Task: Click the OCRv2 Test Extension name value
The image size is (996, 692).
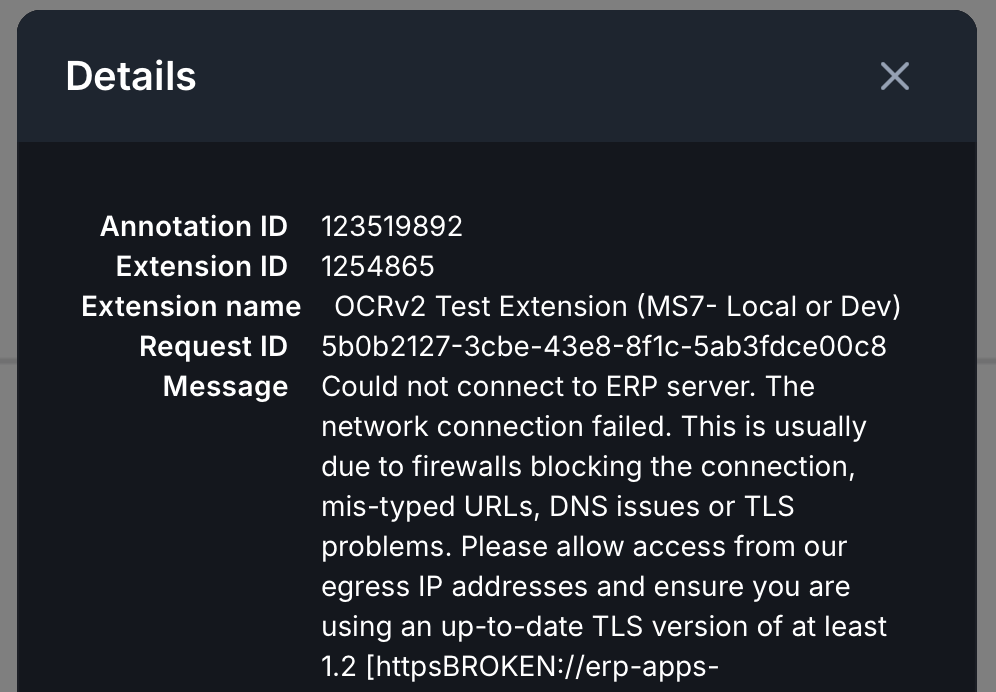Action: point(617,307)
